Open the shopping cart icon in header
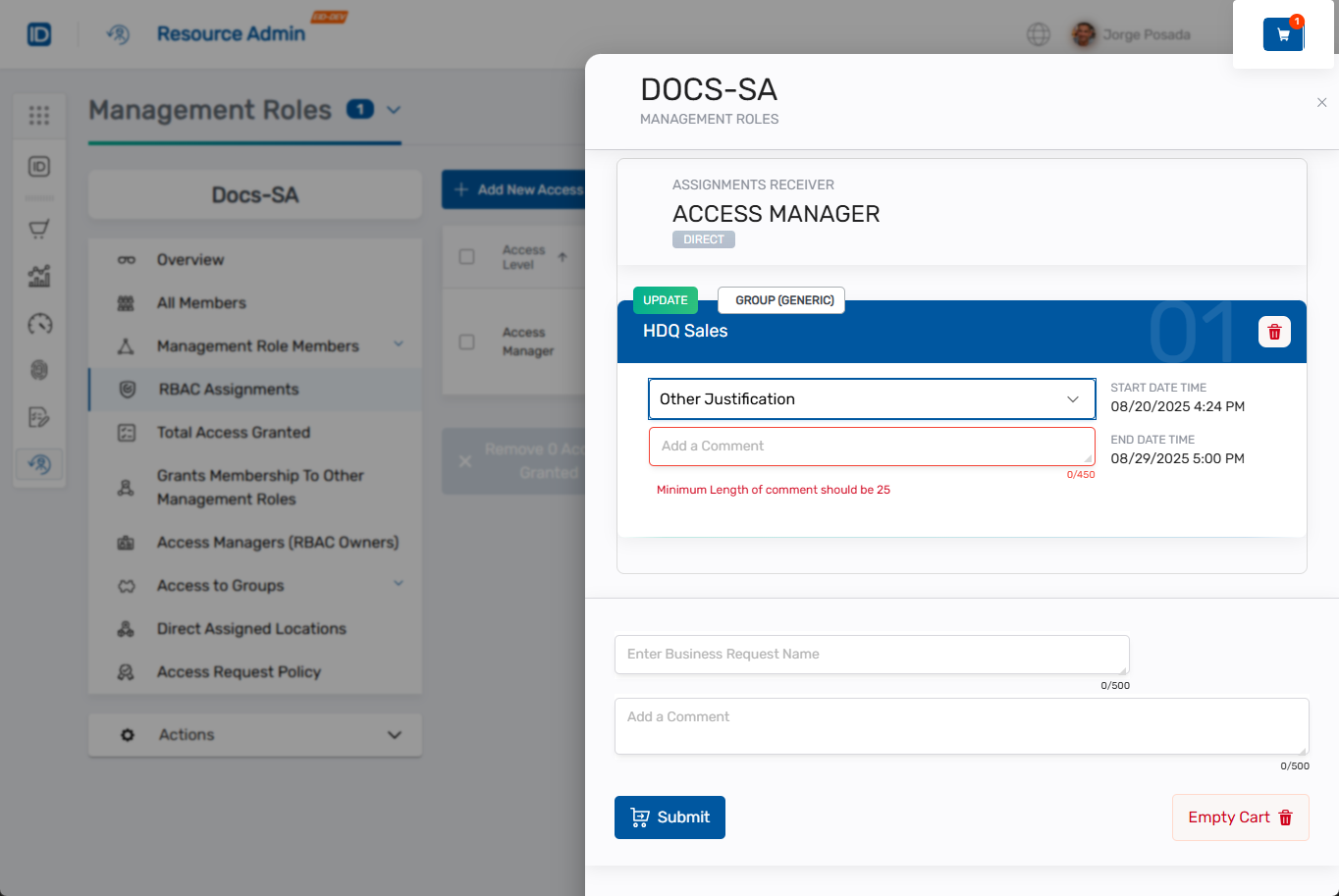Screen dimensions: 1339x896 click(x=1283, y=35)
